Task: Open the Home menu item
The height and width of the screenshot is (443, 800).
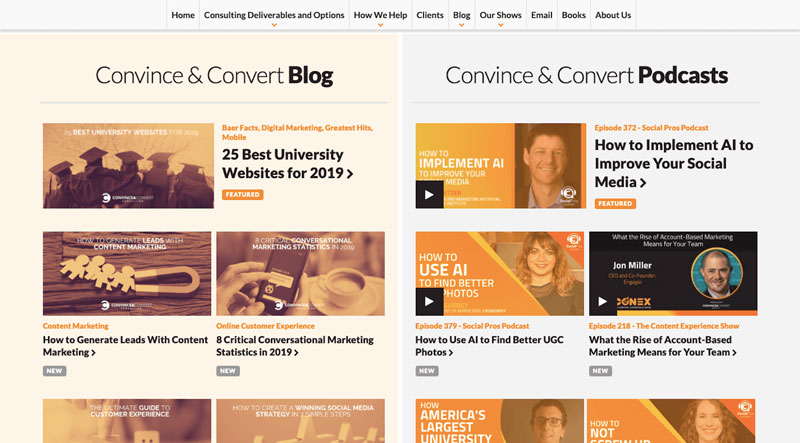Action: click(x=183, y=15)
